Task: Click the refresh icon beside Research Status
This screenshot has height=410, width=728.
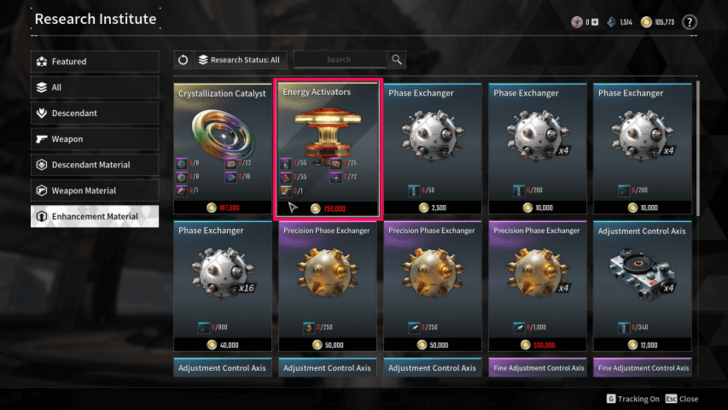Action: [x=183, y=59]
